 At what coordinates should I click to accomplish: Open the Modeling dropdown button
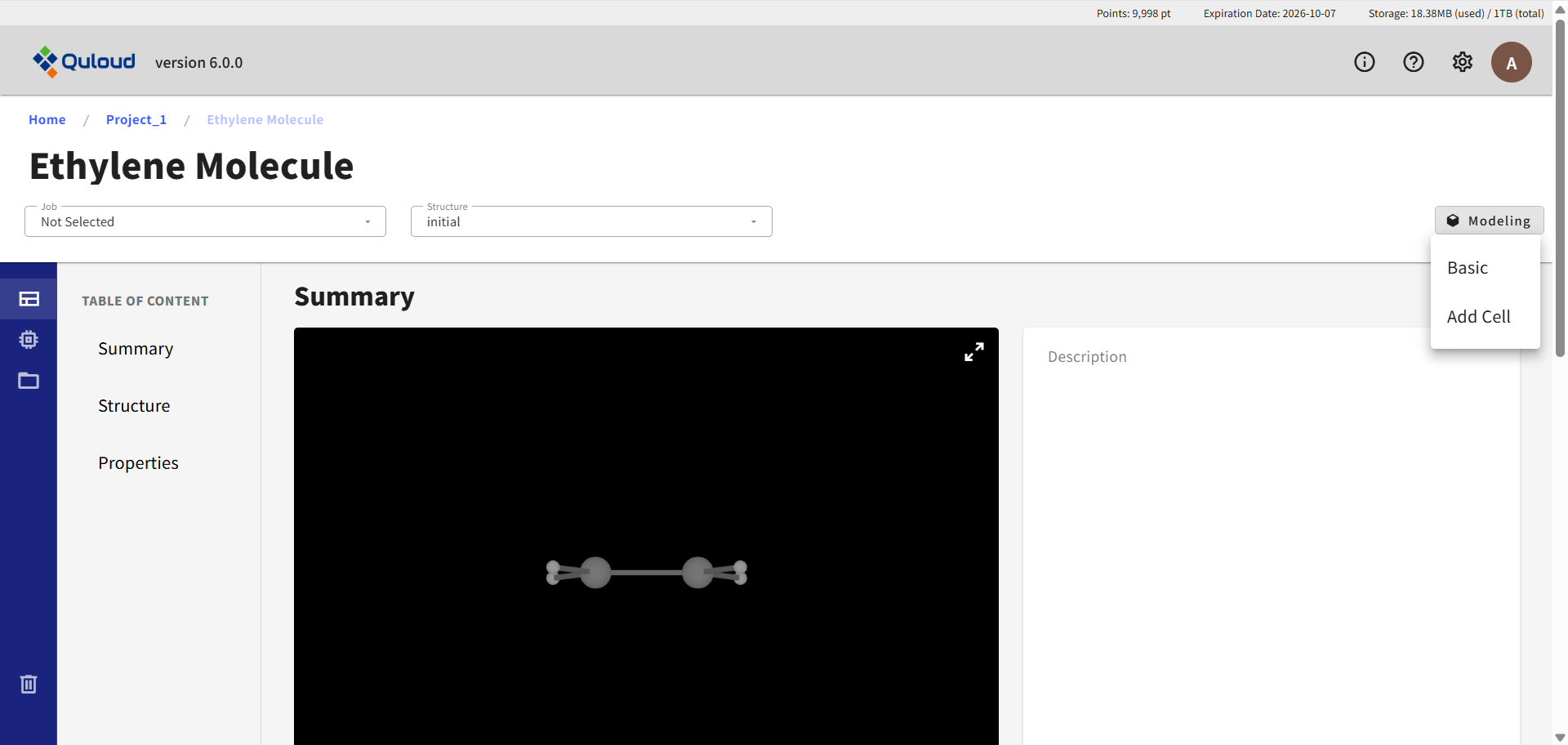[x=1488, y=221]
